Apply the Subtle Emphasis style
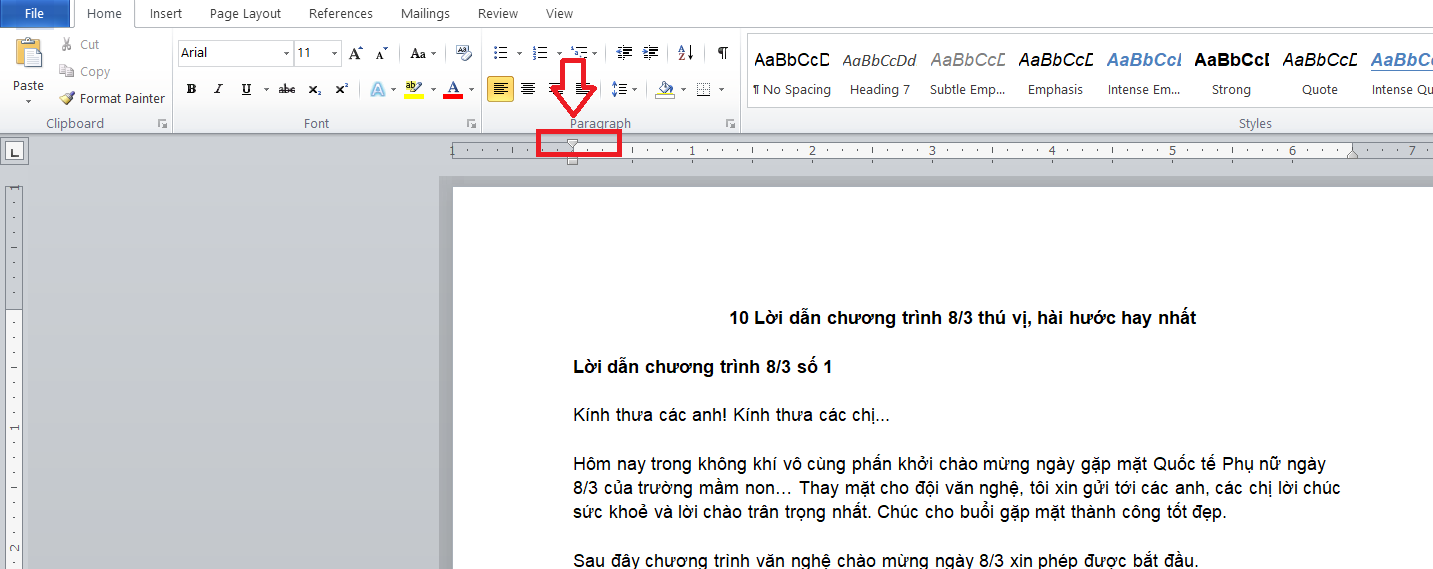Screen dimensions: 1433x569 point(968,73)
